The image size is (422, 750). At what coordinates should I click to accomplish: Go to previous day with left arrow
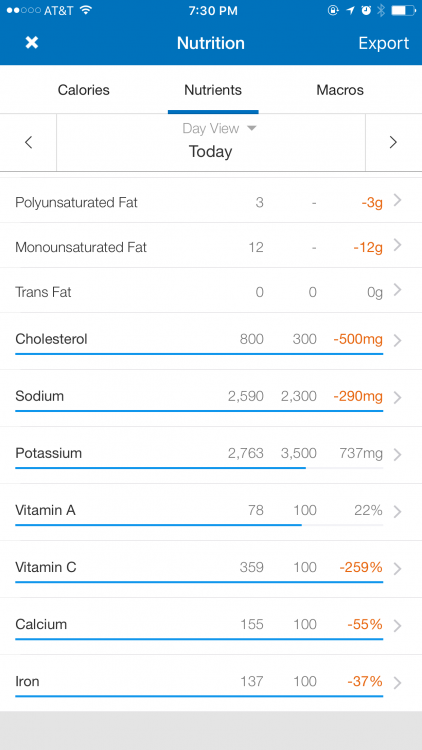pos(28,143)
